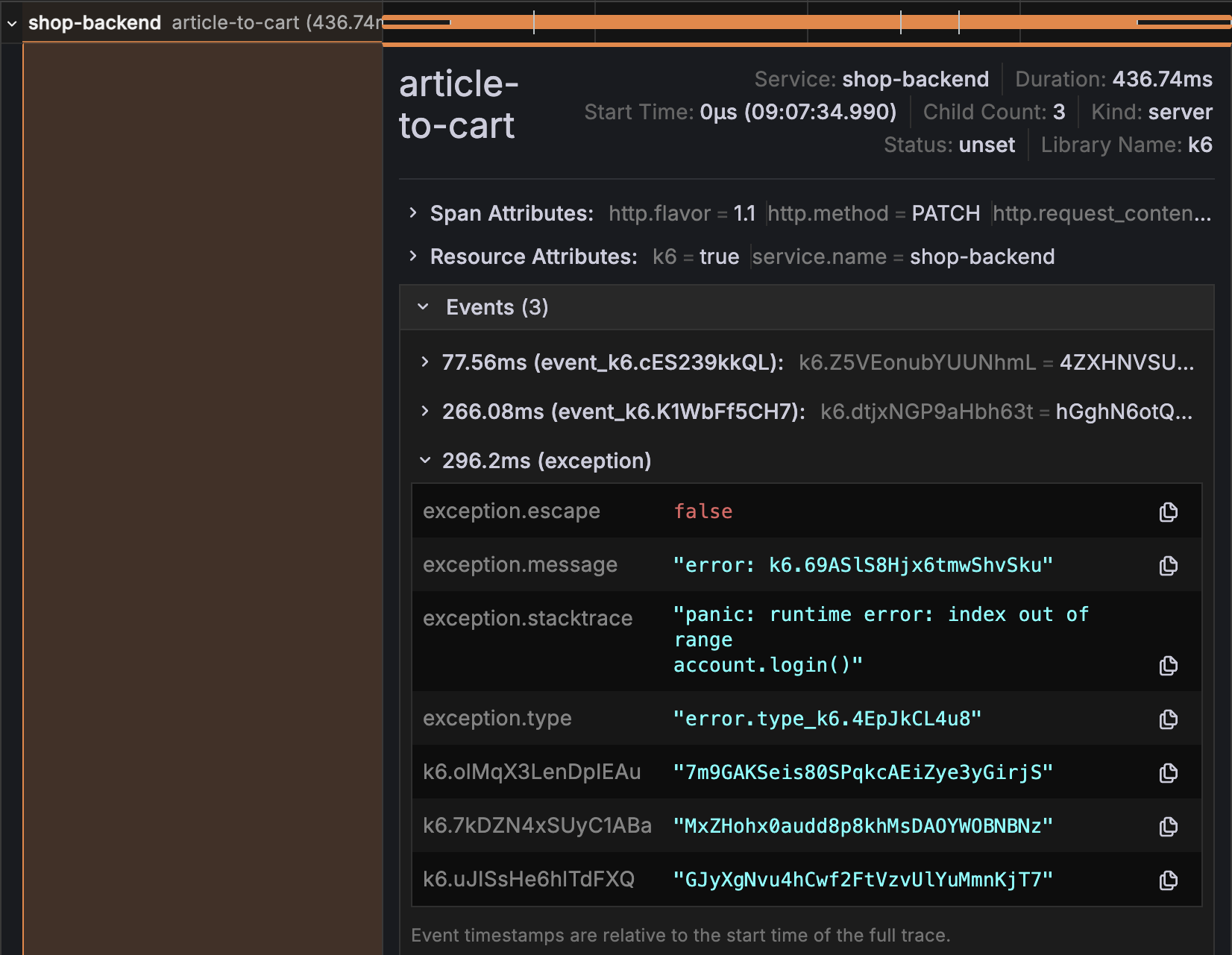Copy the k6.uJISsHe6hlTdFXQ attribute value

(1169, 880)
